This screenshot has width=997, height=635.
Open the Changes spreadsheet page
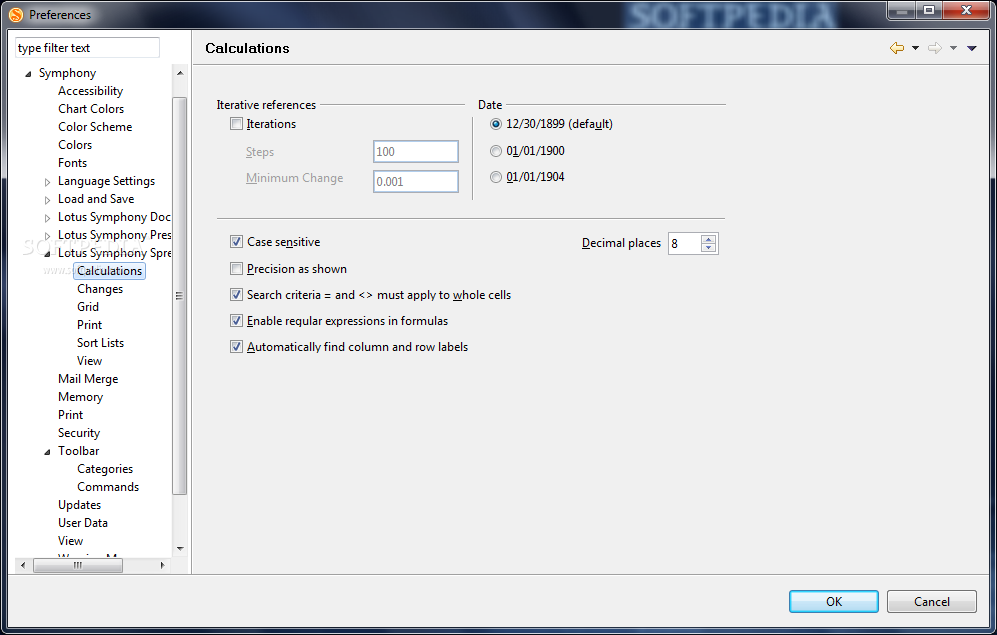[x=100, y=289]
